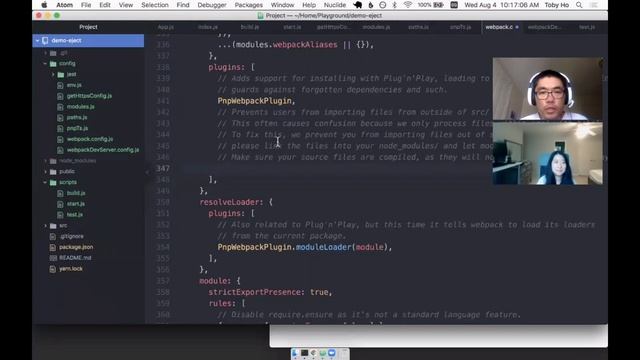
Task: Open the Apple menu
Action: tap(44, 5)
